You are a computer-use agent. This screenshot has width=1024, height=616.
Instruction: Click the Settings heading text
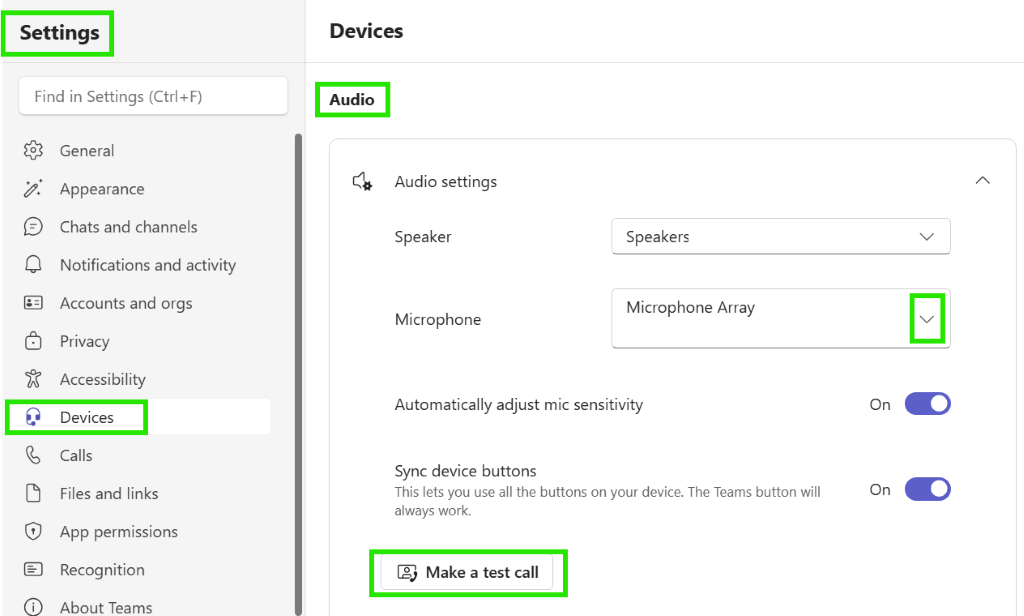59,33
